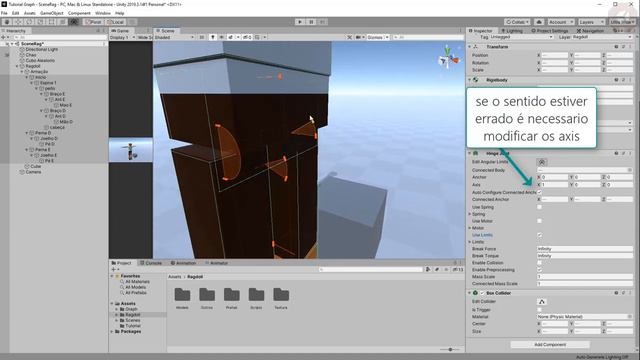Open the Gizmos dropdown in Scene view
The width and height of the screenshot is (640, 360).
(x=378, y=37)
